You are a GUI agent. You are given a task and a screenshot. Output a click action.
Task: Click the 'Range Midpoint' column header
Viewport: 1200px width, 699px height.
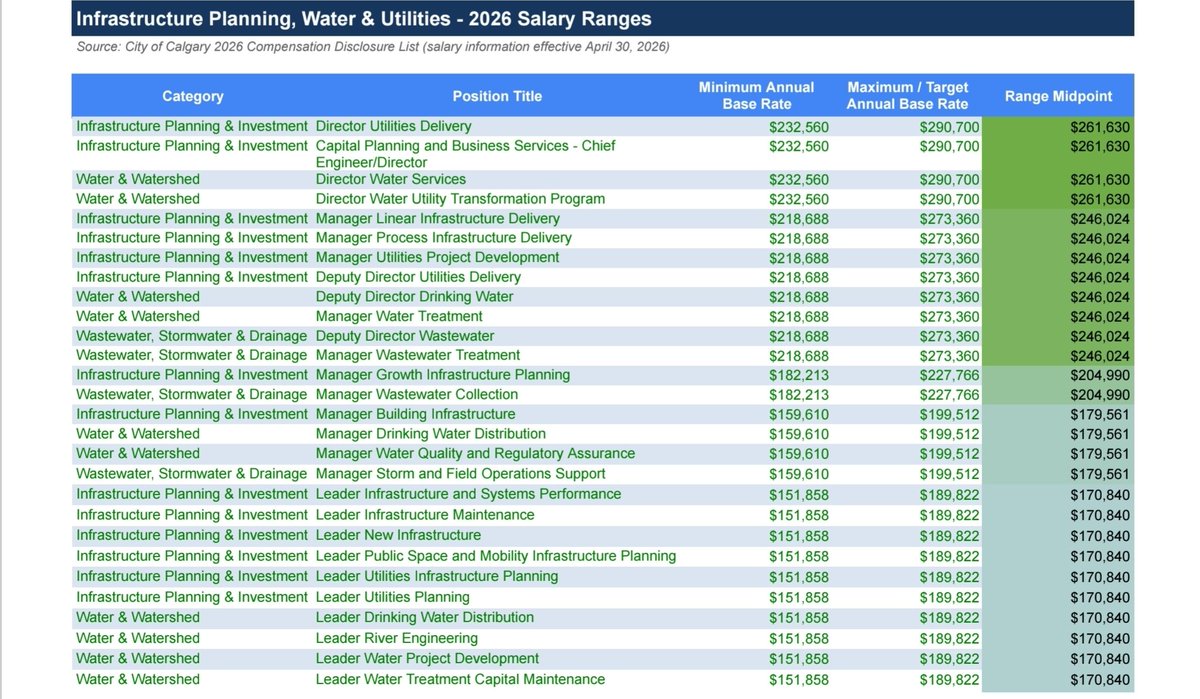pos(1058,96)
